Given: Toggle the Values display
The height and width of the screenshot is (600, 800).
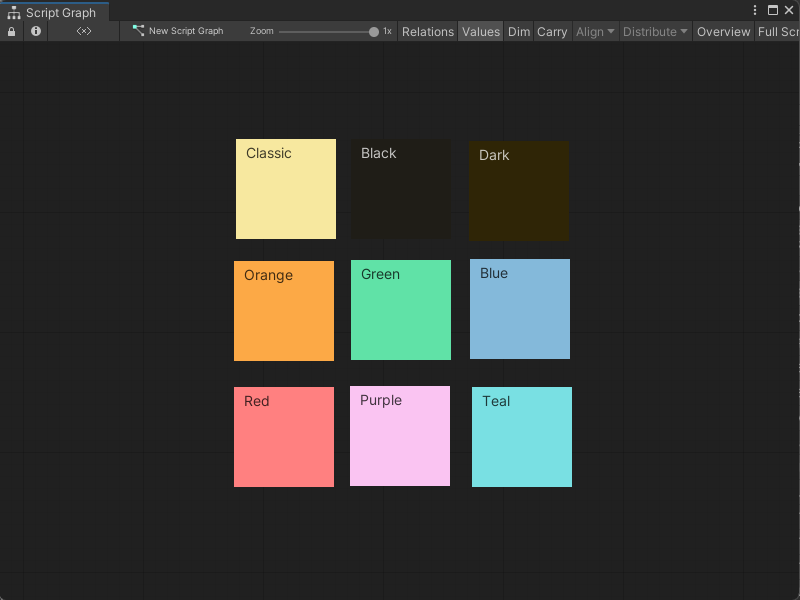Looking at the screenshot, I should 480,31.
